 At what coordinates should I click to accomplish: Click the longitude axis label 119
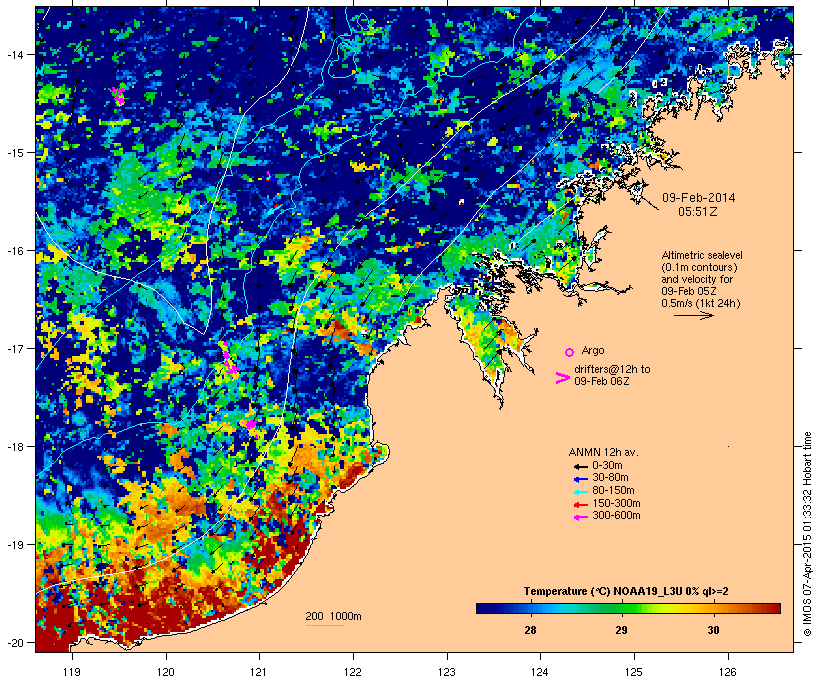point(72,672)
